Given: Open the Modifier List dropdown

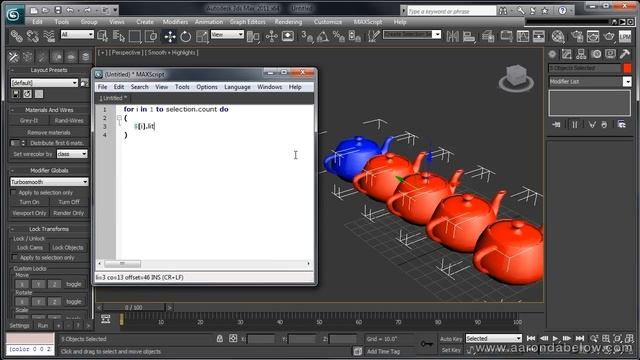Looking at the screenshot, I should pos(590,82).
